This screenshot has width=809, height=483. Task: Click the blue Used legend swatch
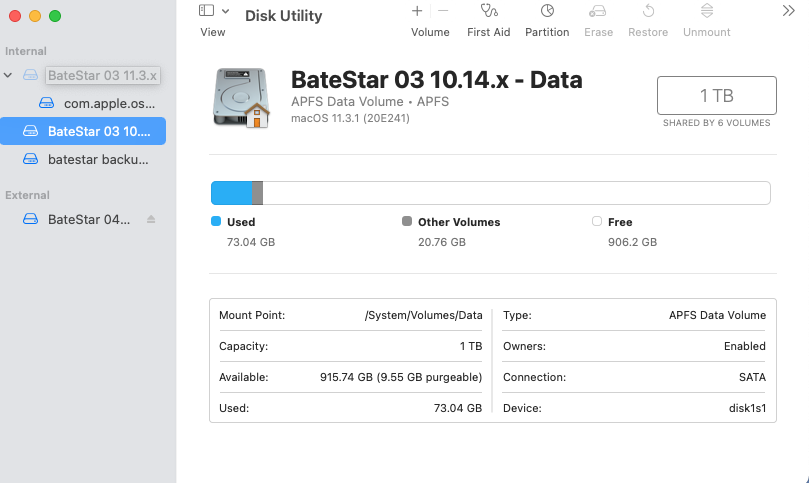(x=216, y=221)
